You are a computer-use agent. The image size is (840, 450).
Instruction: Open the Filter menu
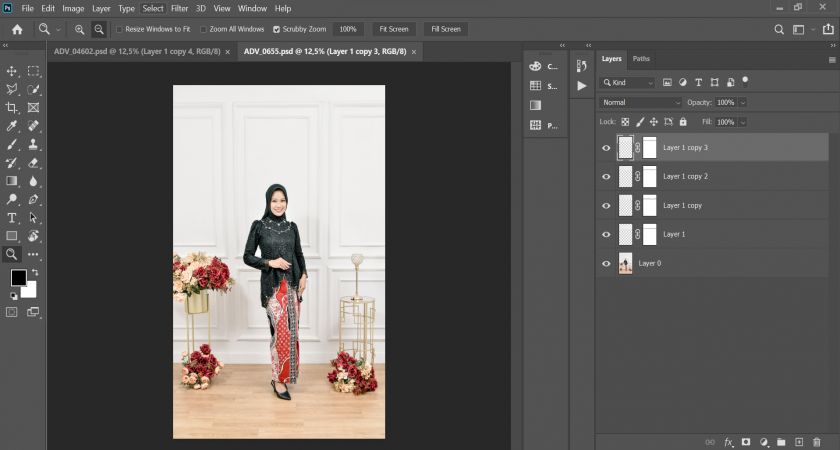(179, 8)
